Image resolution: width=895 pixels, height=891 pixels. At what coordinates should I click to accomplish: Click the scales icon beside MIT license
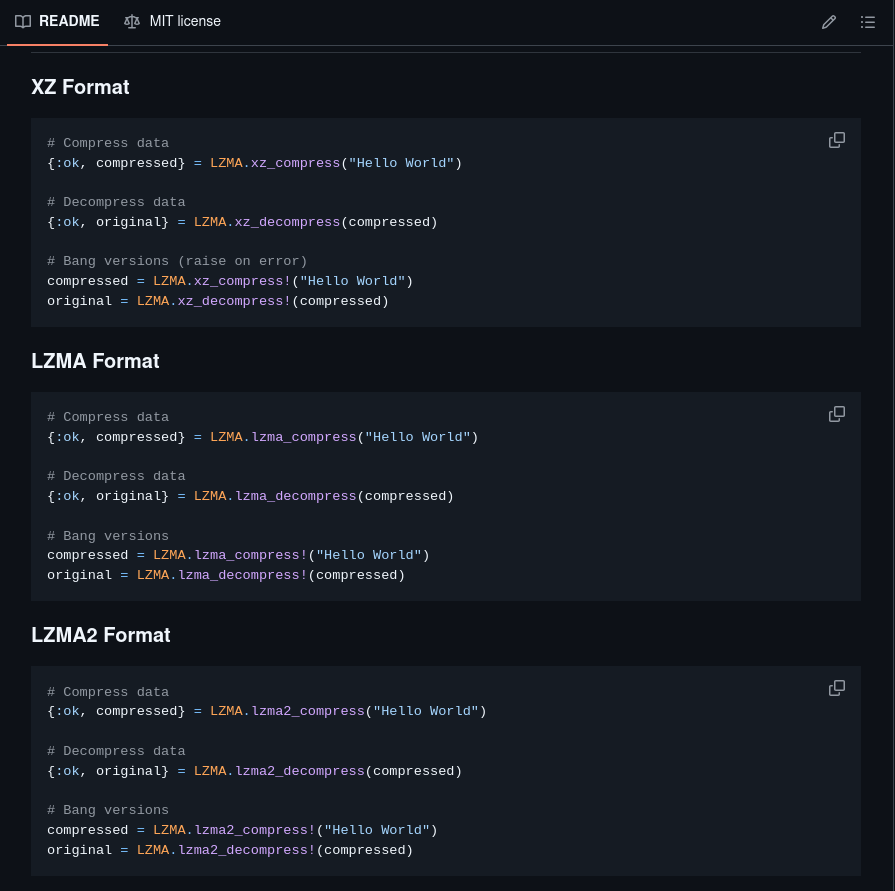132,21
